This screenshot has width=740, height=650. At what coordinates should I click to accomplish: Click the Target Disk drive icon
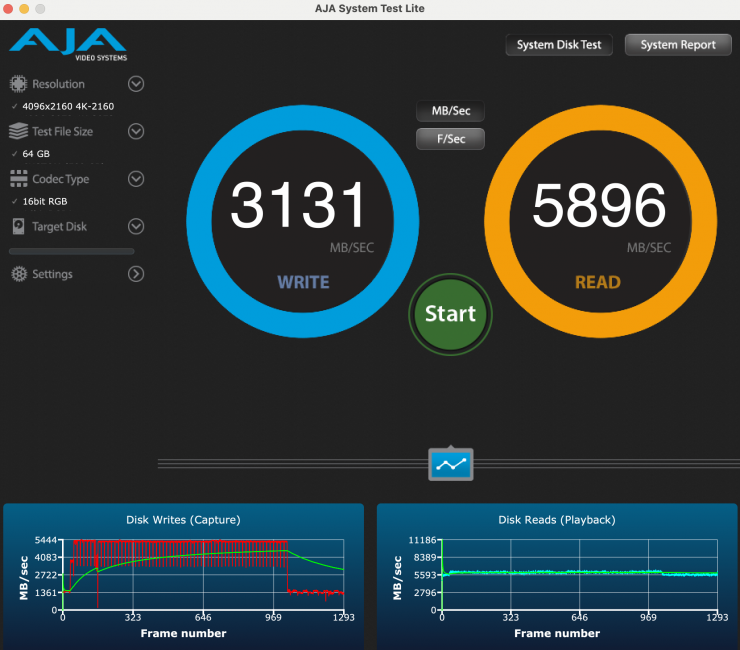click(x=18, y=227)
